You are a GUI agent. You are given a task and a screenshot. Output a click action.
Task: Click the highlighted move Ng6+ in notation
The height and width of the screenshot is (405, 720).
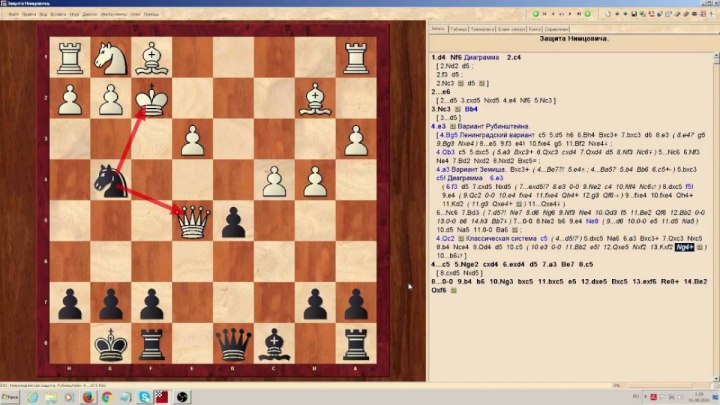pos(686,247)
